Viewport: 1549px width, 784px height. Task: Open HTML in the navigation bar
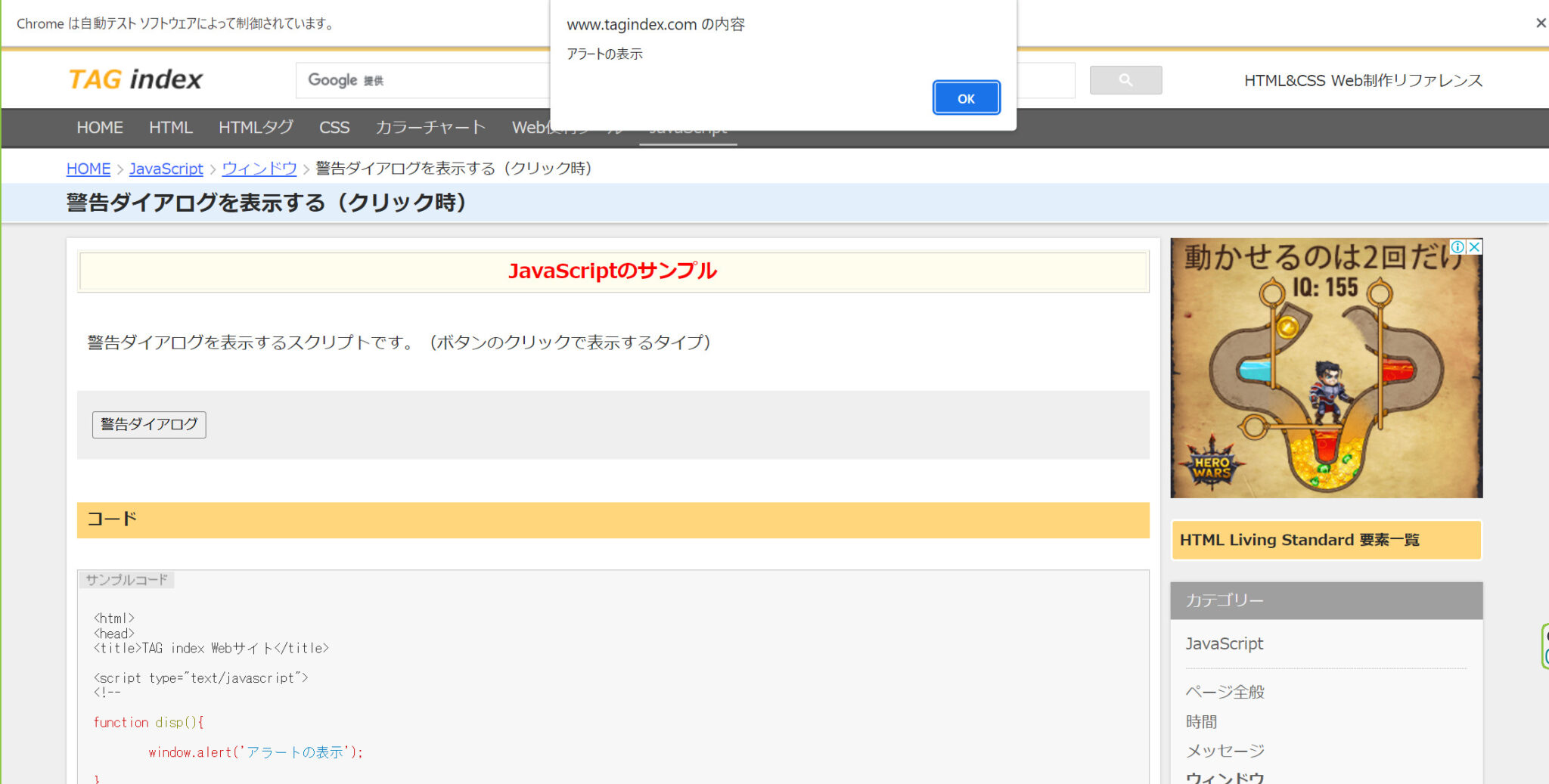[170, 128]
